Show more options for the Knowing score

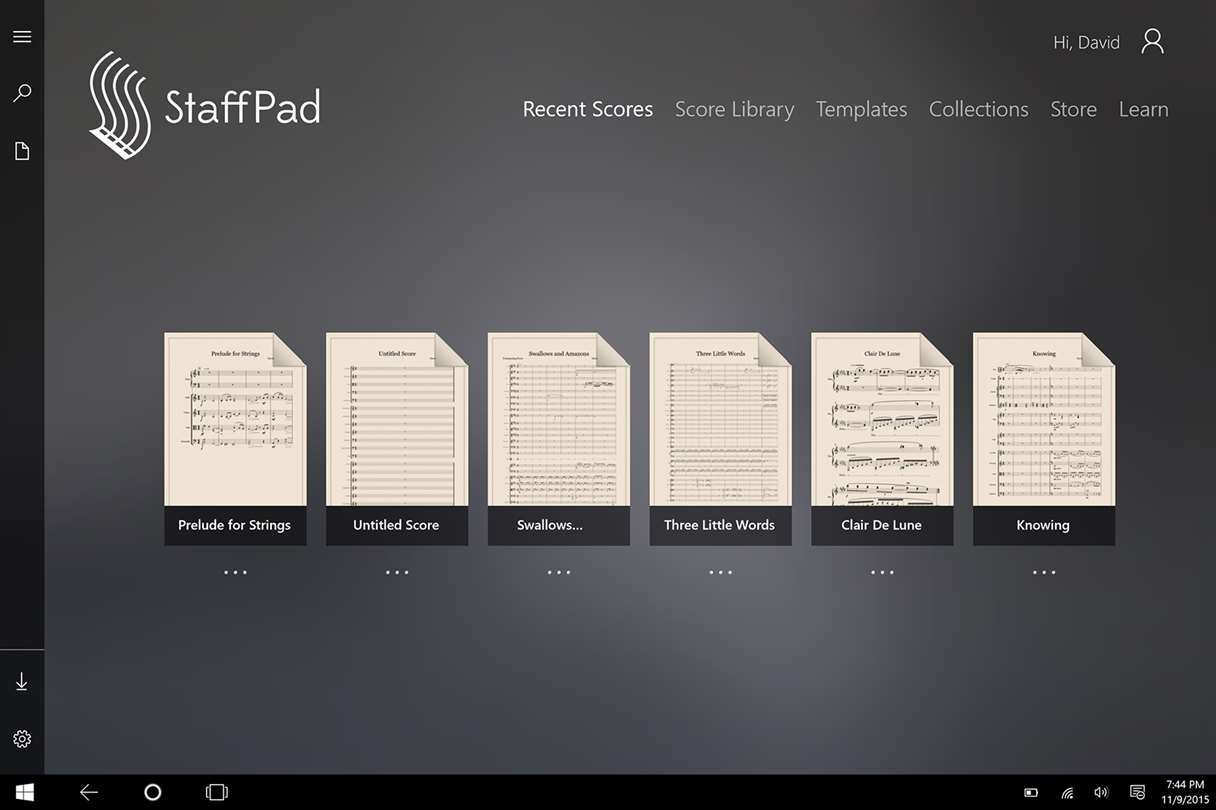click(1044, 573)
